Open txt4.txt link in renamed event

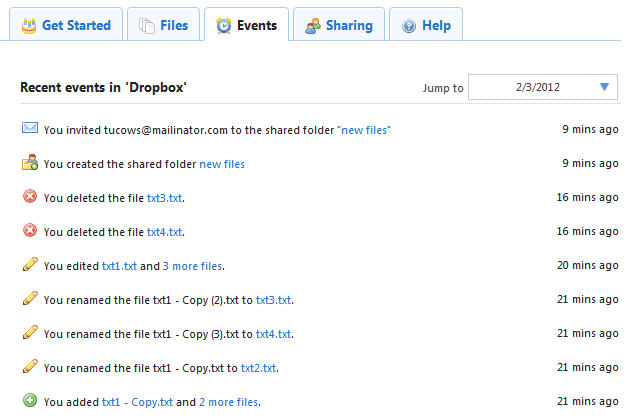point(274,334)
